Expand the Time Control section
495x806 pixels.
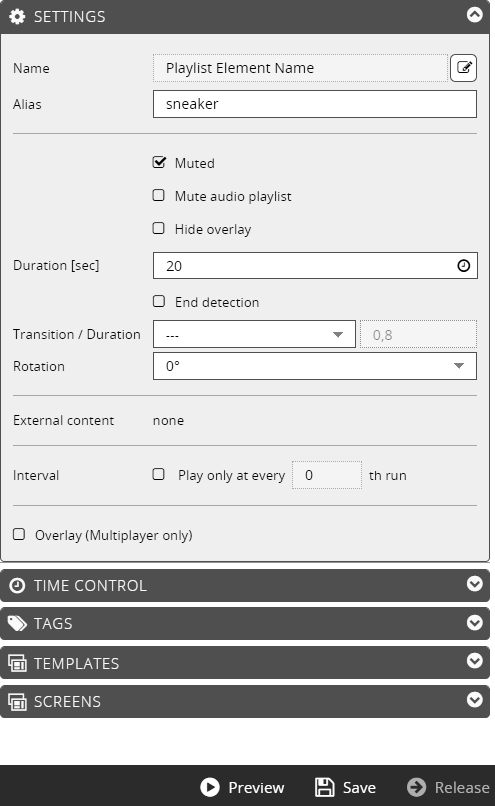pyautogui.click(x=474, y=584)
